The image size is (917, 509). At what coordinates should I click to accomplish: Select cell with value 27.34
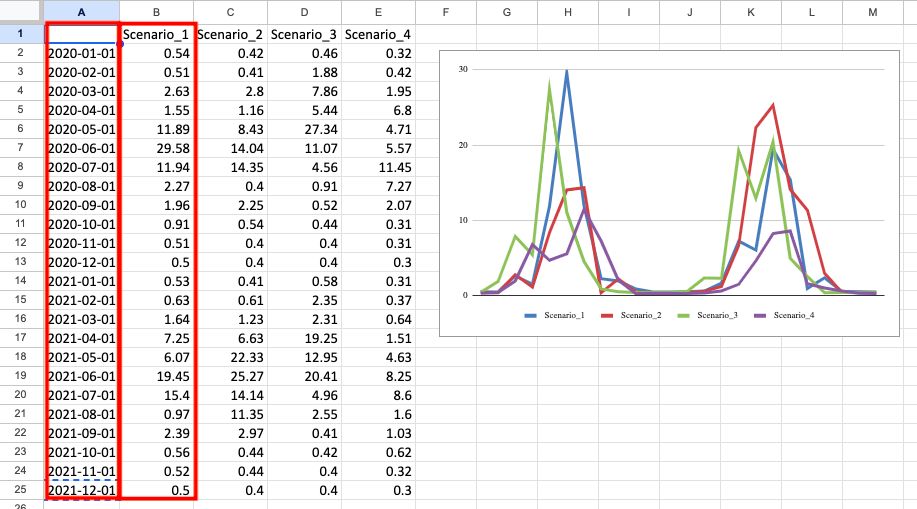304,129
